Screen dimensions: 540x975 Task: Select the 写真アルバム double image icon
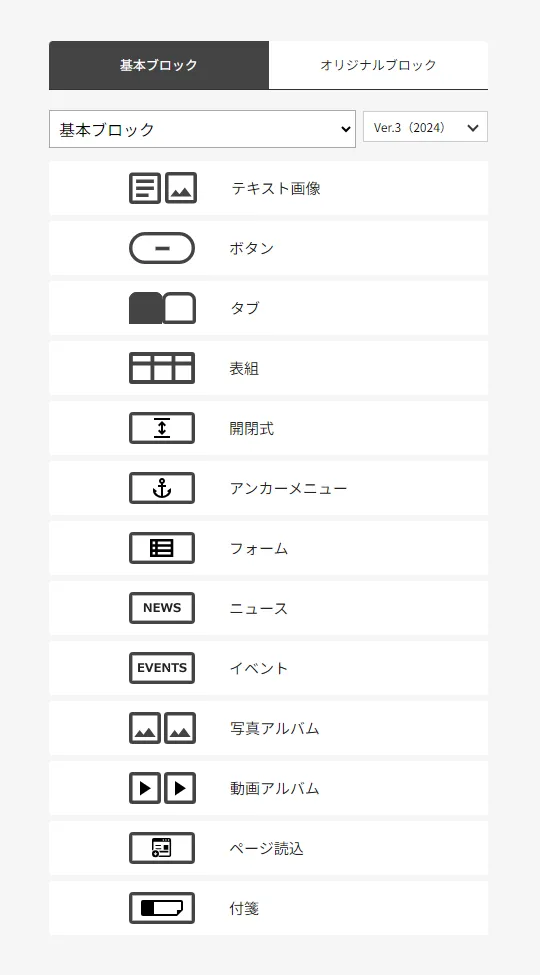click(162, 728)
